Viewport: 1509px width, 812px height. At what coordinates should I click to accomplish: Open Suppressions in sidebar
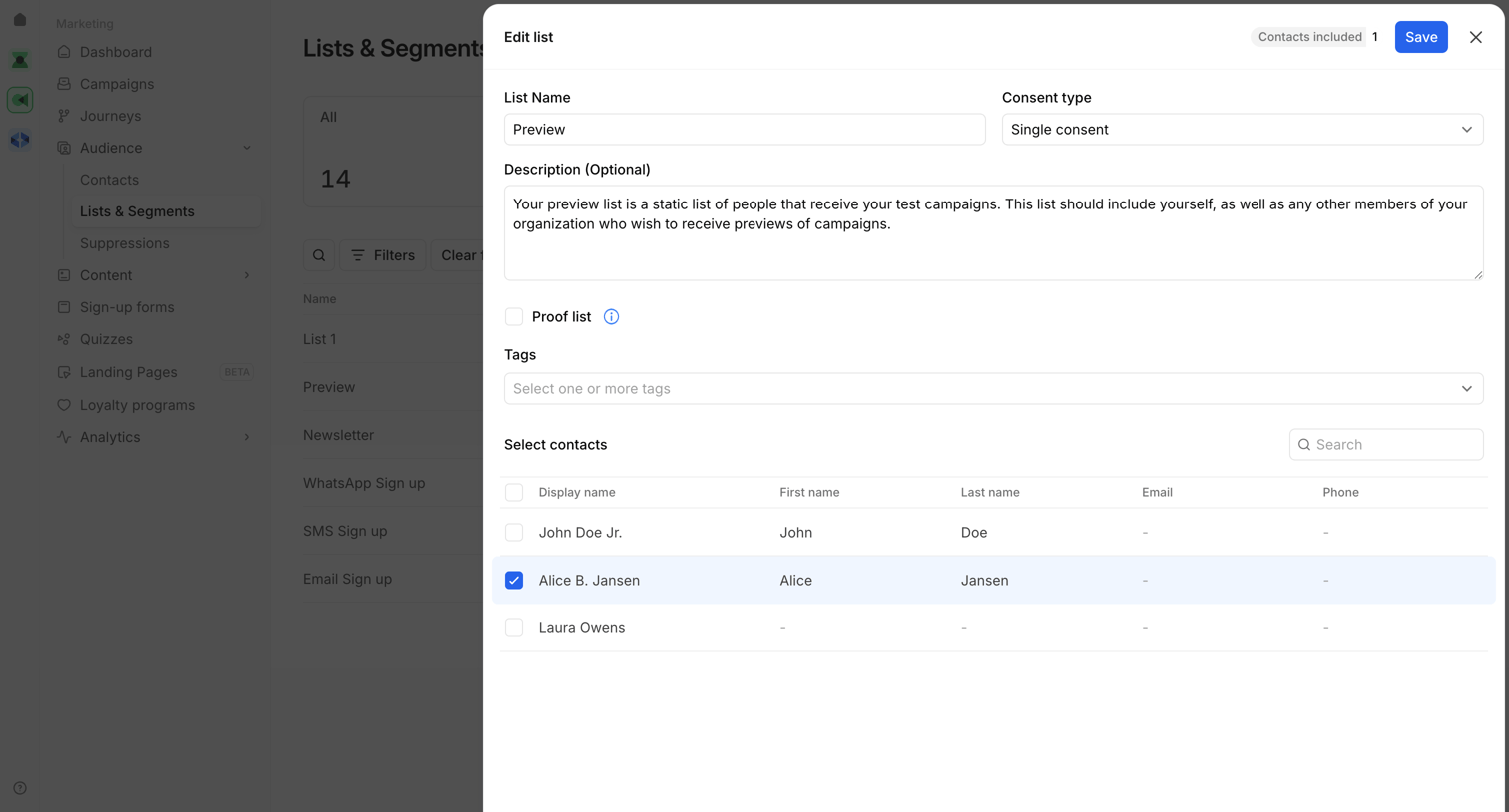(x=124, y=243)
